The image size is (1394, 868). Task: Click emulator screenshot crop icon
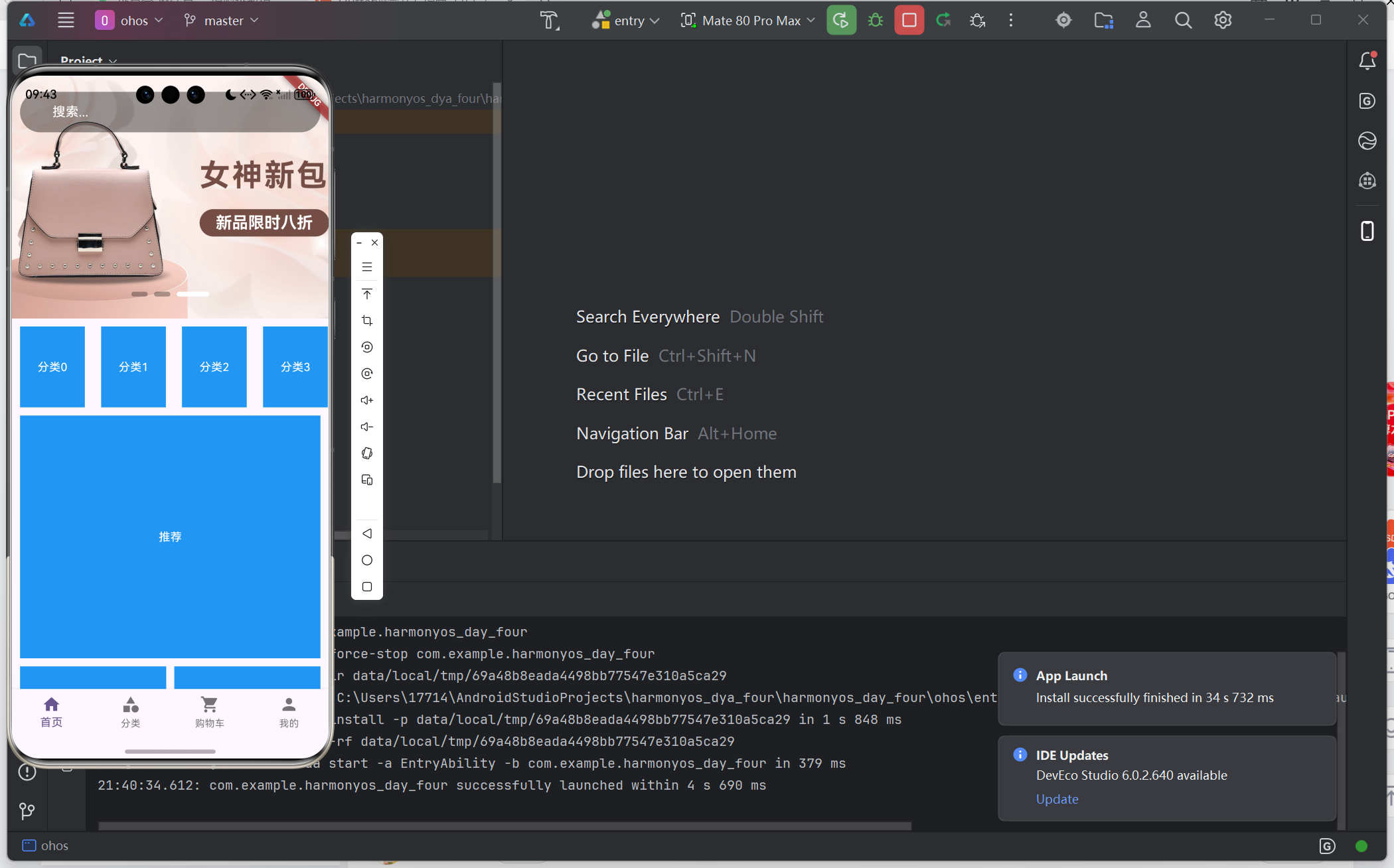[367, 321]
